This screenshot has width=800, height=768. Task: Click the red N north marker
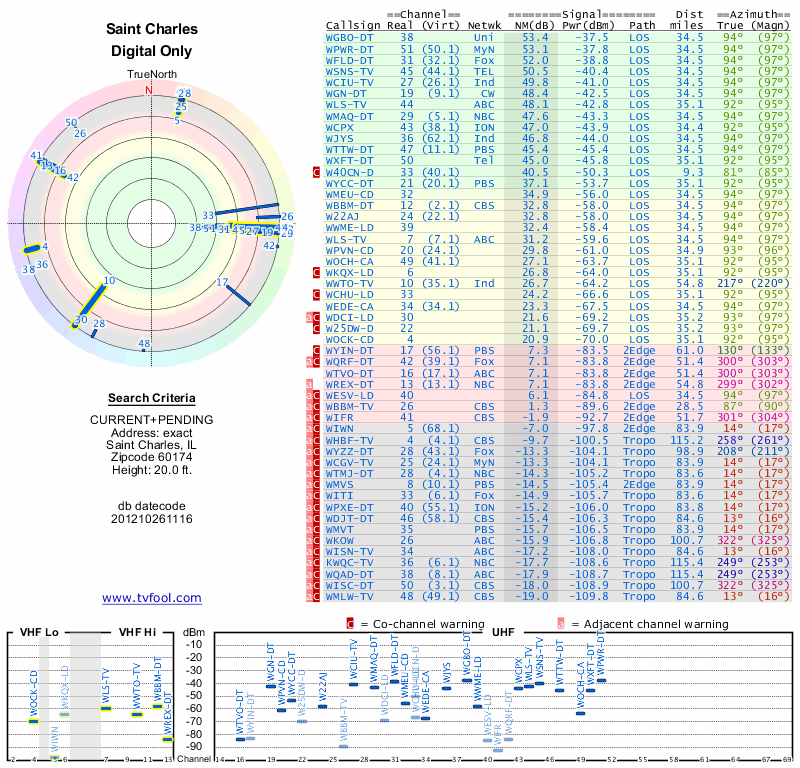(148, 90)
